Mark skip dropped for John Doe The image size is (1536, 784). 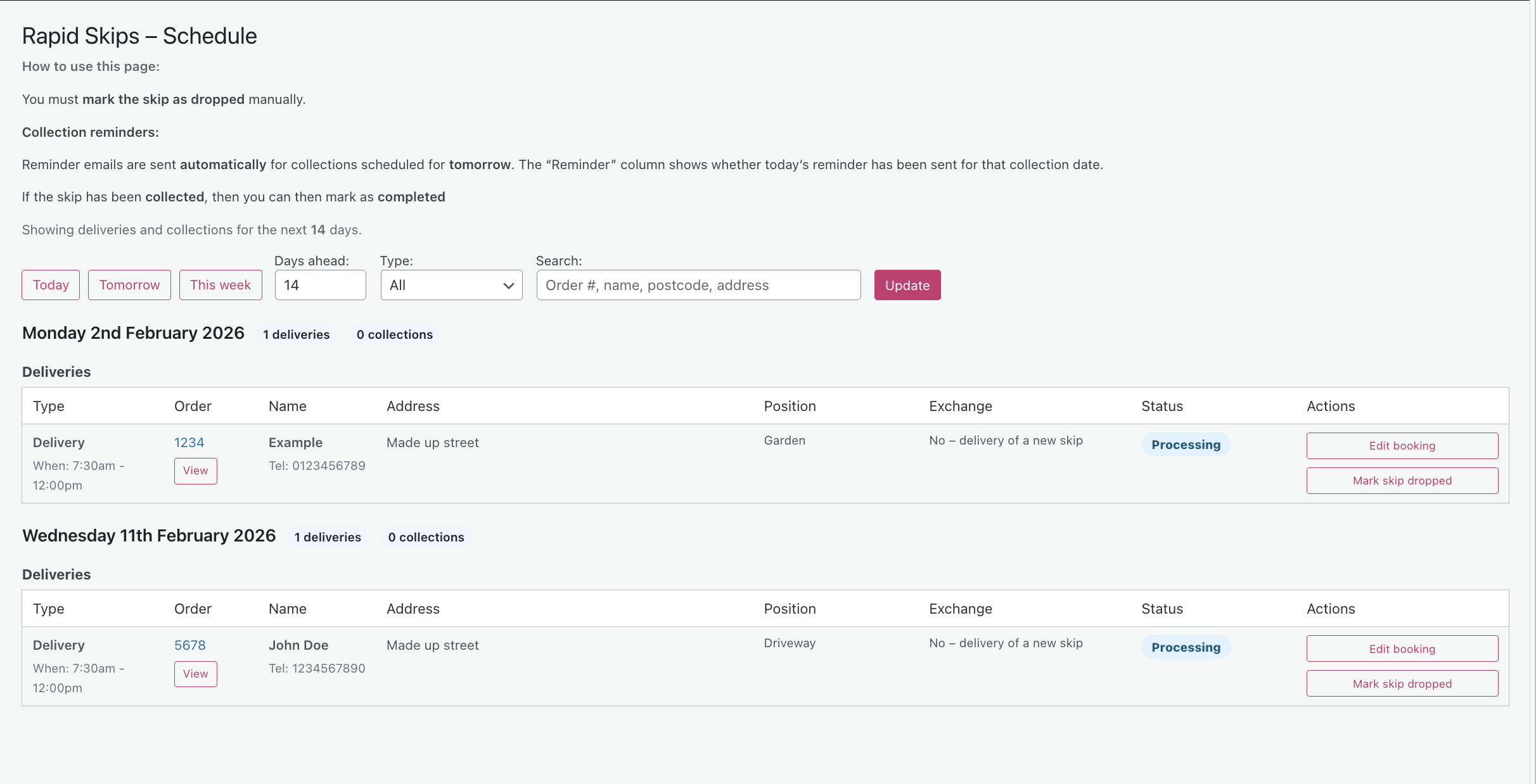[x=1402, y=683]
